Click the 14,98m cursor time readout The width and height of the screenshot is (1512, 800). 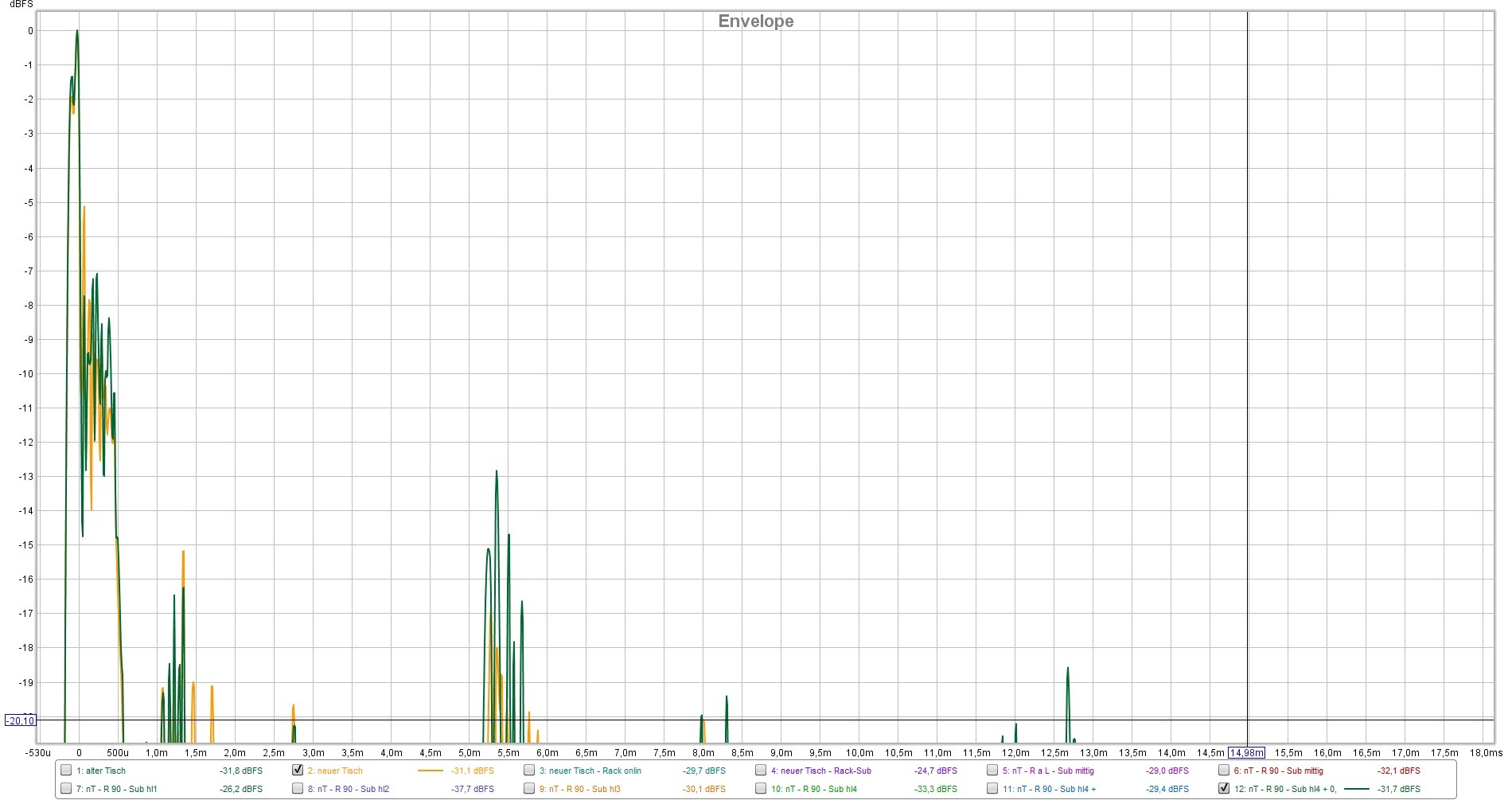1246,753
